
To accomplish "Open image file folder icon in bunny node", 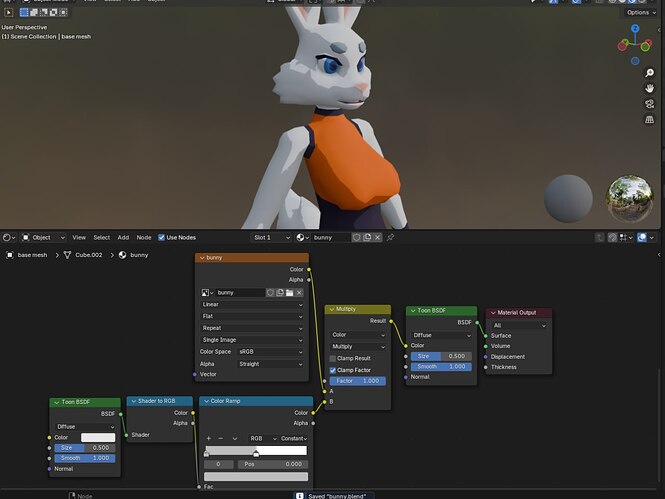I will [x=290, y=293].
